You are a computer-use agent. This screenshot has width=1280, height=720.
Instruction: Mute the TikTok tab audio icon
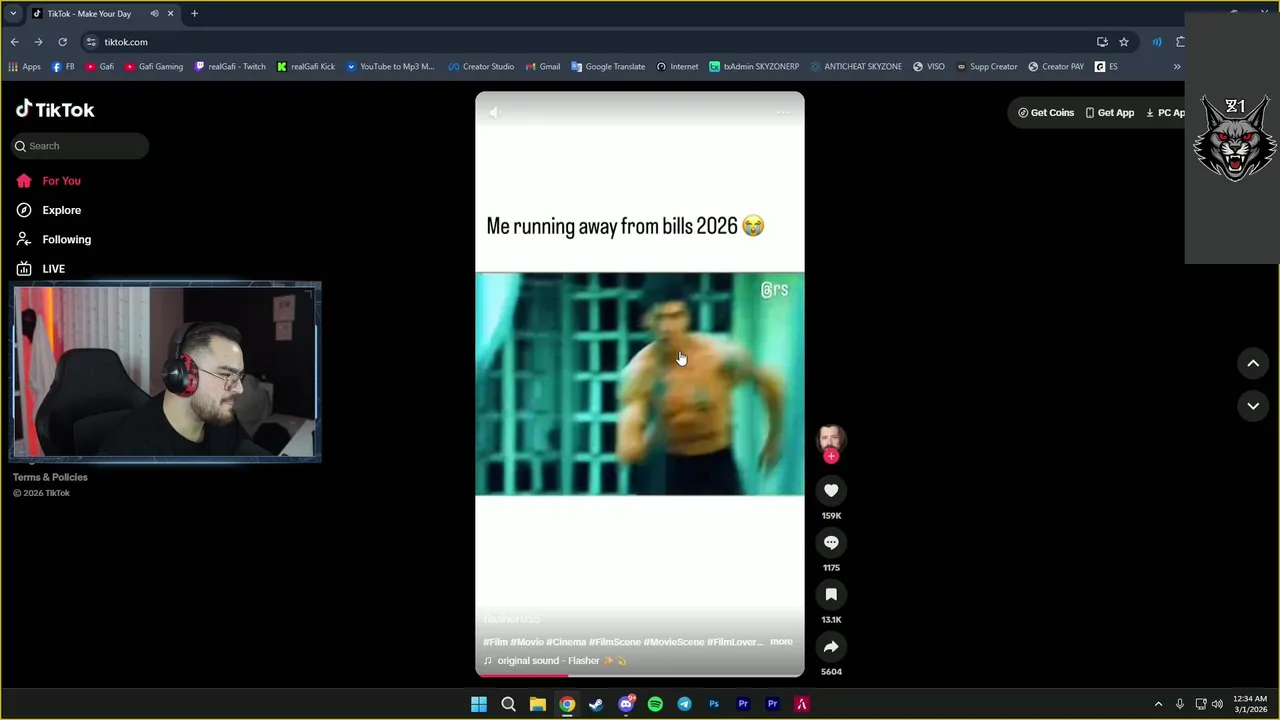point(154,14)
